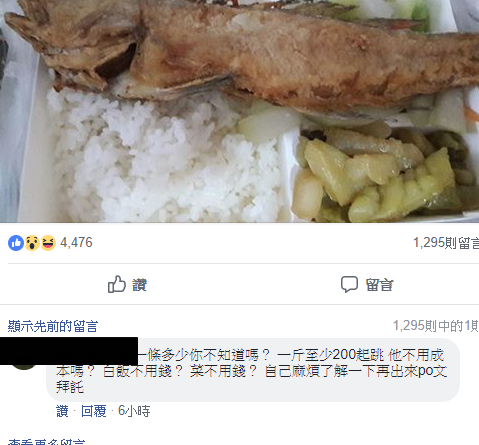Image resolution: width=479 pixels, height=445 pixels.
Task: Like the comment via 讚 link
Action: [62, 411]
